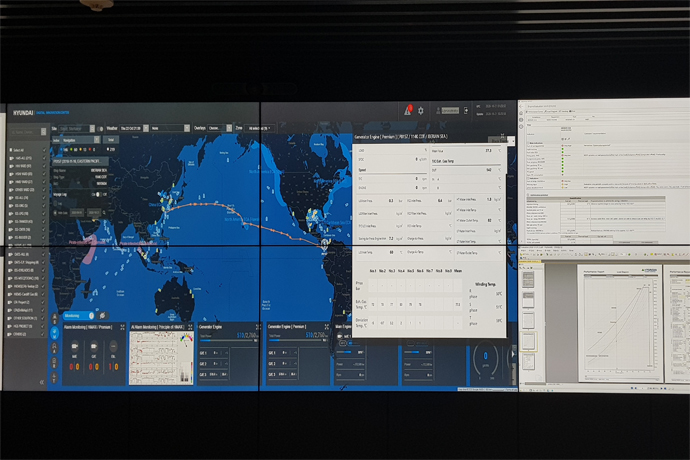
Task: Toggle the switch next to Site dropdown
Action: coord(99,128)
